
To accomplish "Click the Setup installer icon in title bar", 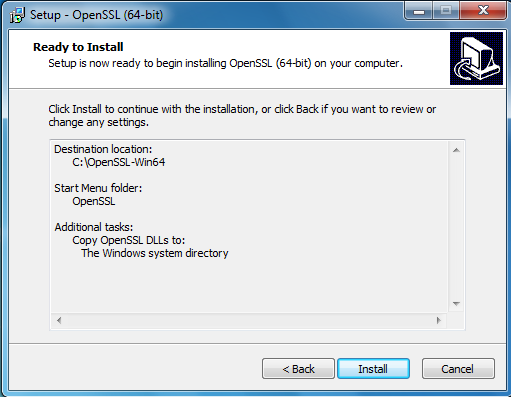I will coord(17,15).
